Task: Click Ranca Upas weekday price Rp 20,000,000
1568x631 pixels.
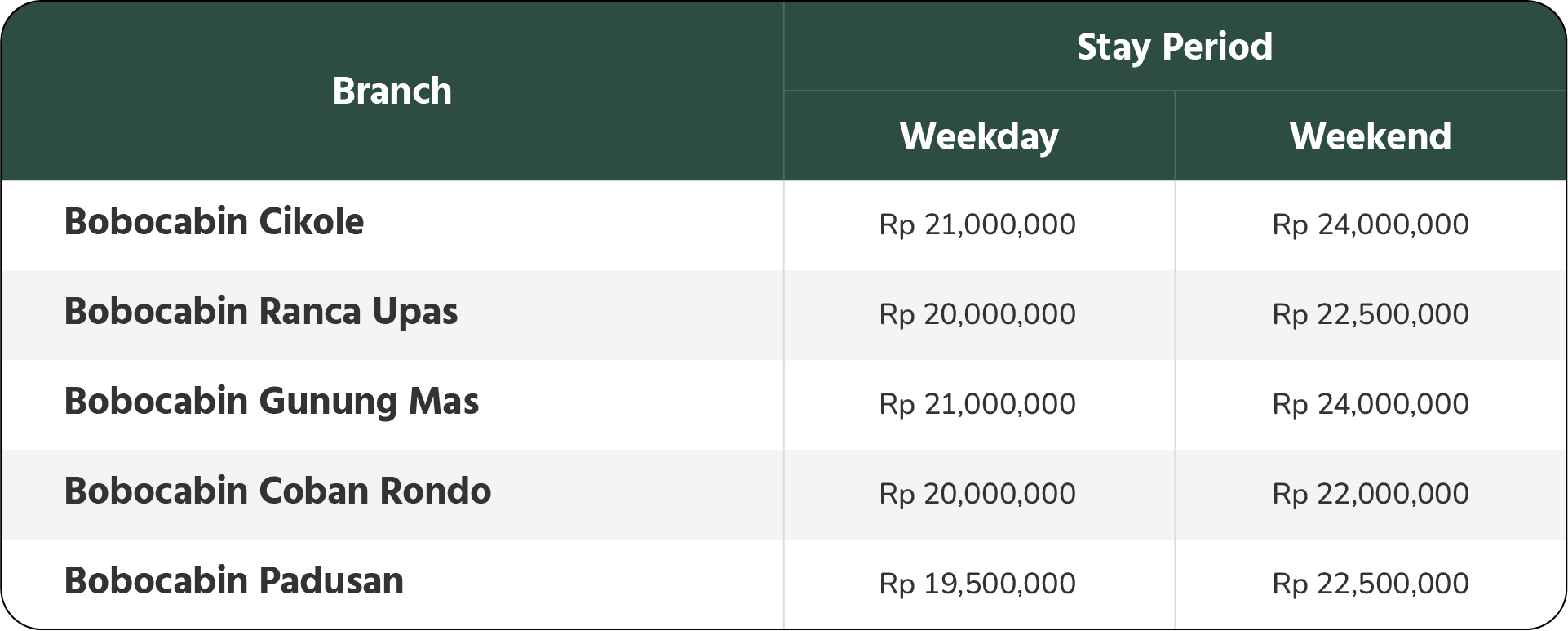Action: coord(977,314)
